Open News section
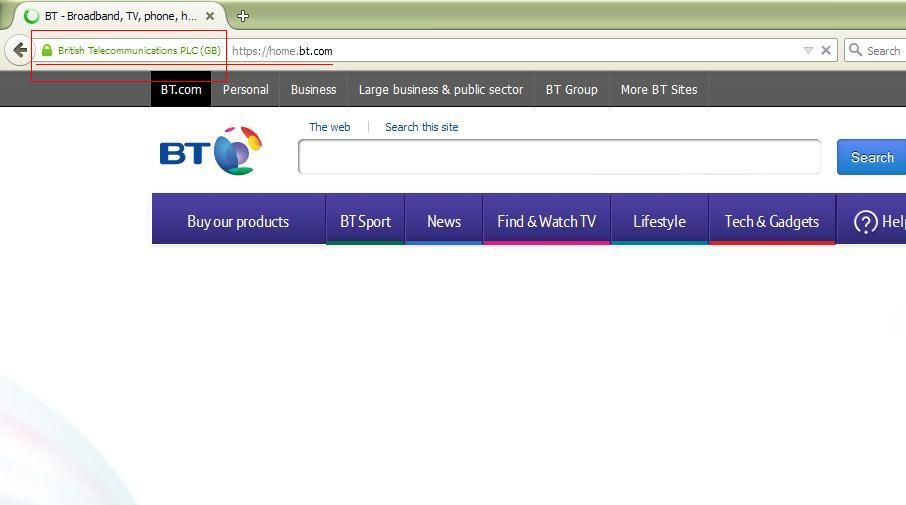This screenshot has width=906, height=505. [444, 222]
